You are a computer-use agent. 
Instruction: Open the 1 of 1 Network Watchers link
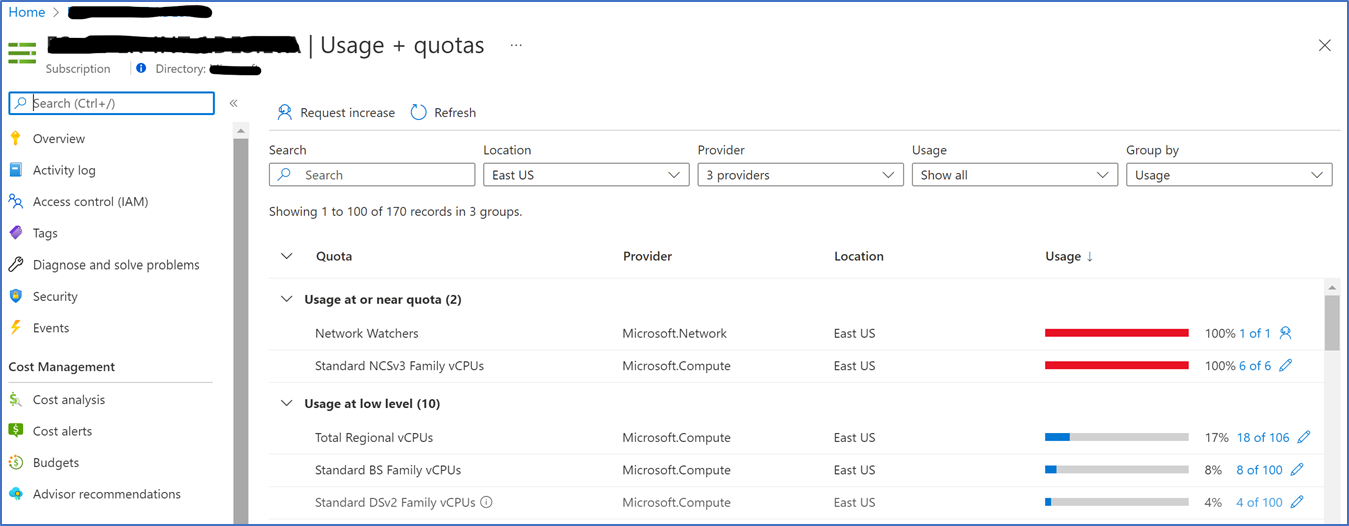point(1255,333)
